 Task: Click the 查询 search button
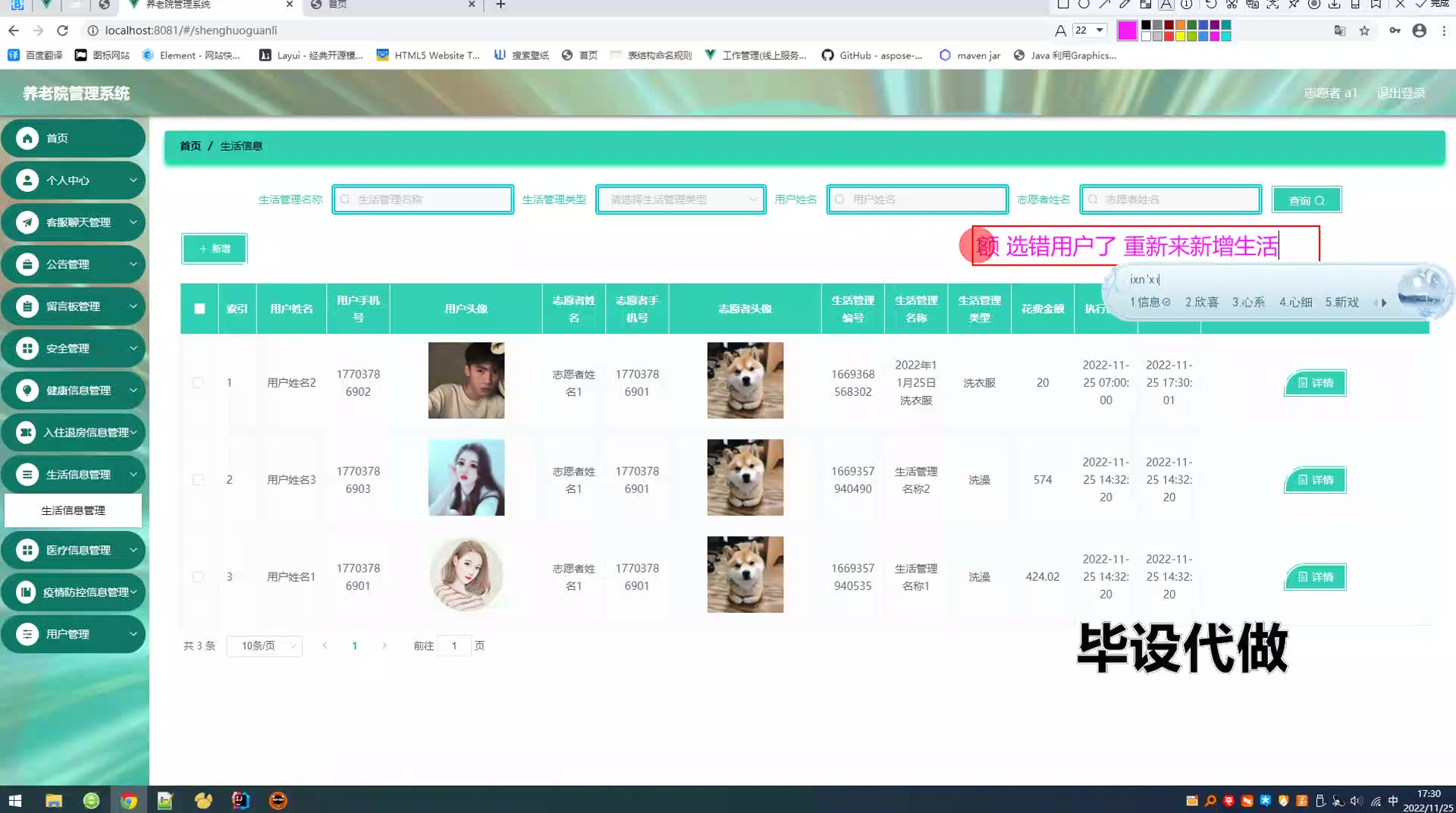click(x=1307, y=200)
